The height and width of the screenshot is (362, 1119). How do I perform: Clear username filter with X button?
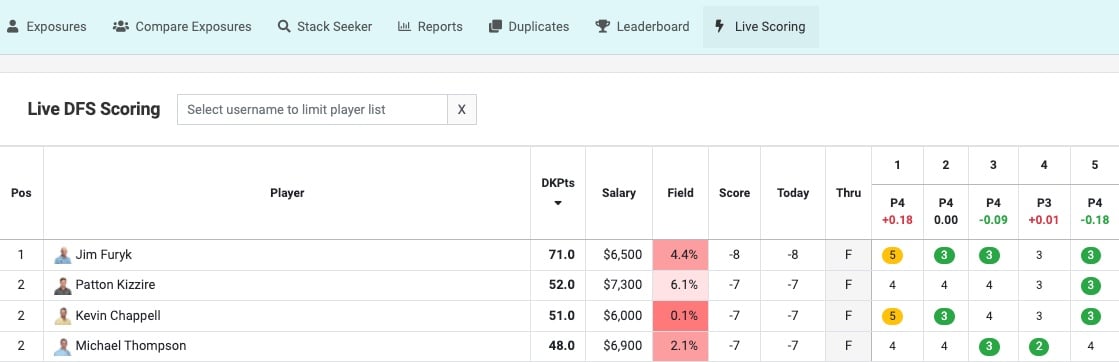tap(462, 109)
